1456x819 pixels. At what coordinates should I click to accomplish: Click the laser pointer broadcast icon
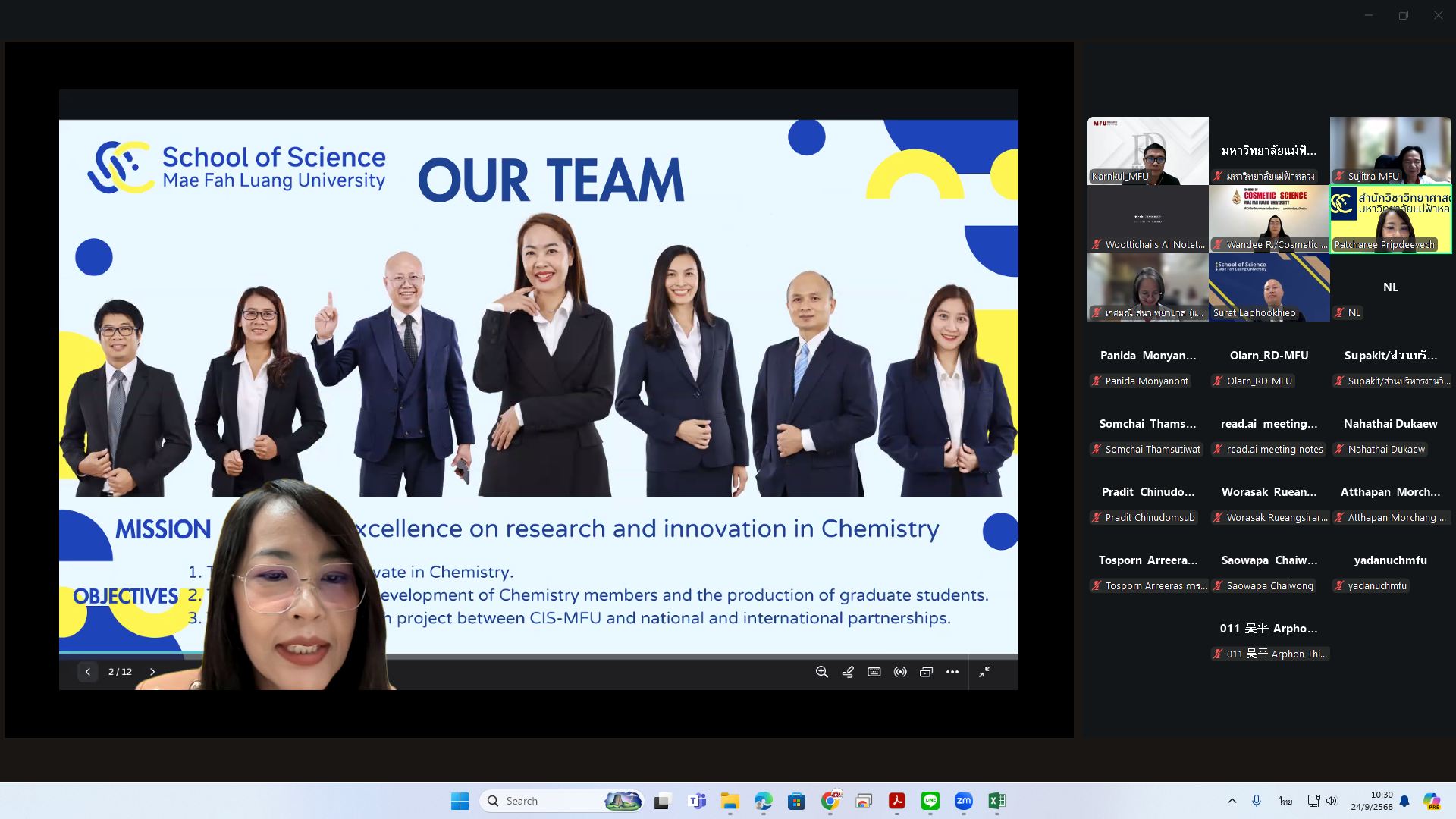coord(900,672)
